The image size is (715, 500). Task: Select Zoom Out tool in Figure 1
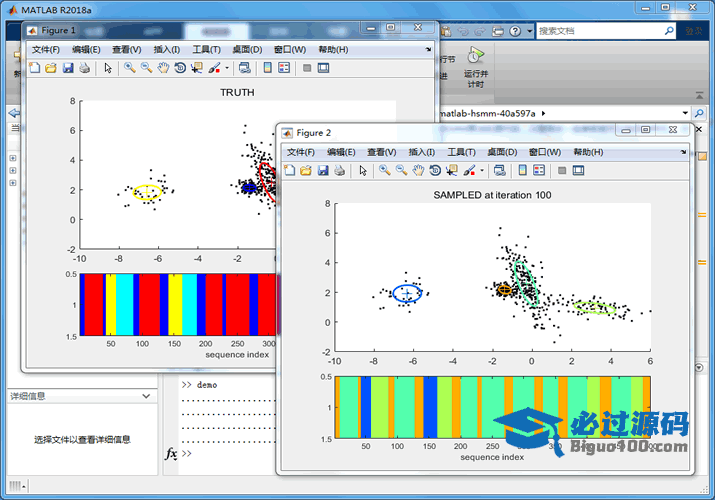tap(146, 68)
